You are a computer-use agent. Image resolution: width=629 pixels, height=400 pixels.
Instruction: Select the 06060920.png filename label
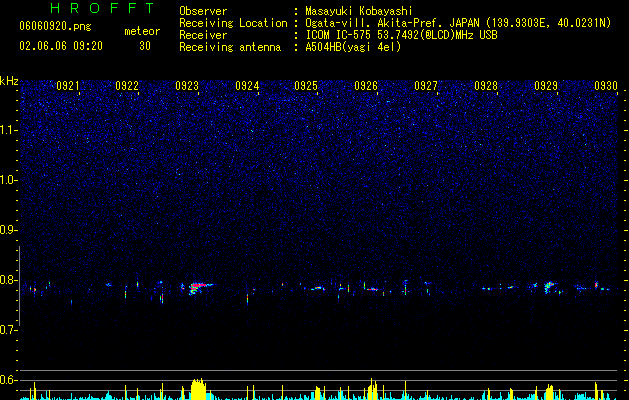click(55, 26)
